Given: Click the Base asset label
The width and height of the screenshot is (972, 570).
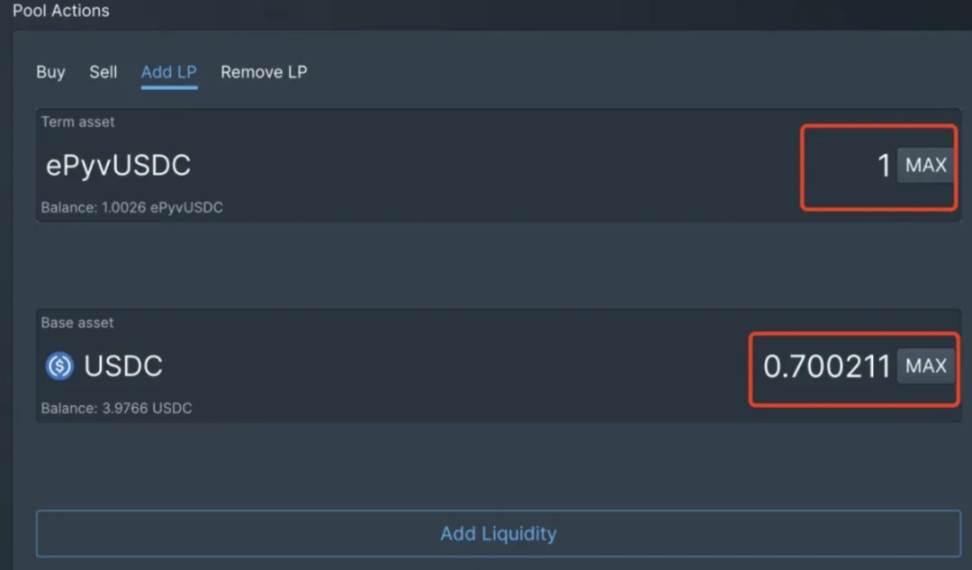Looking at the screenshot, I should (77, 323).
